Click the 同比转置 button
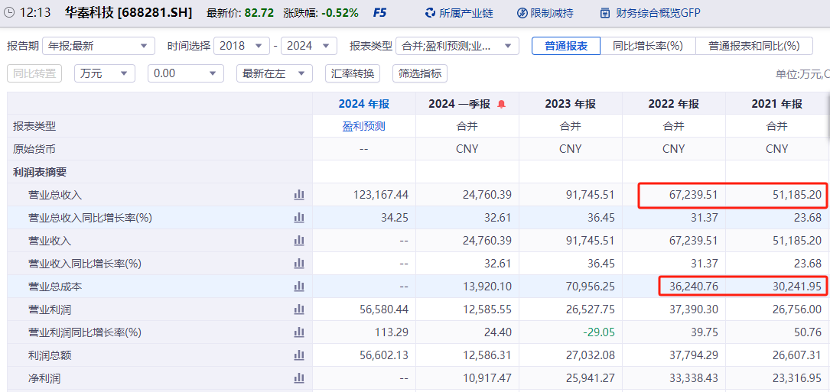The width and height of the screenshot is (830, 392). pos(34,74)
